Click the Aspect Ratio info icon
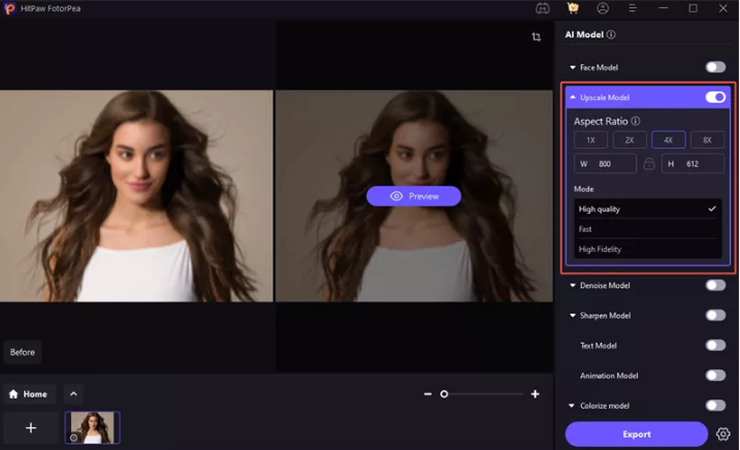This screenshot has width=740, height=450. point(636,121)
